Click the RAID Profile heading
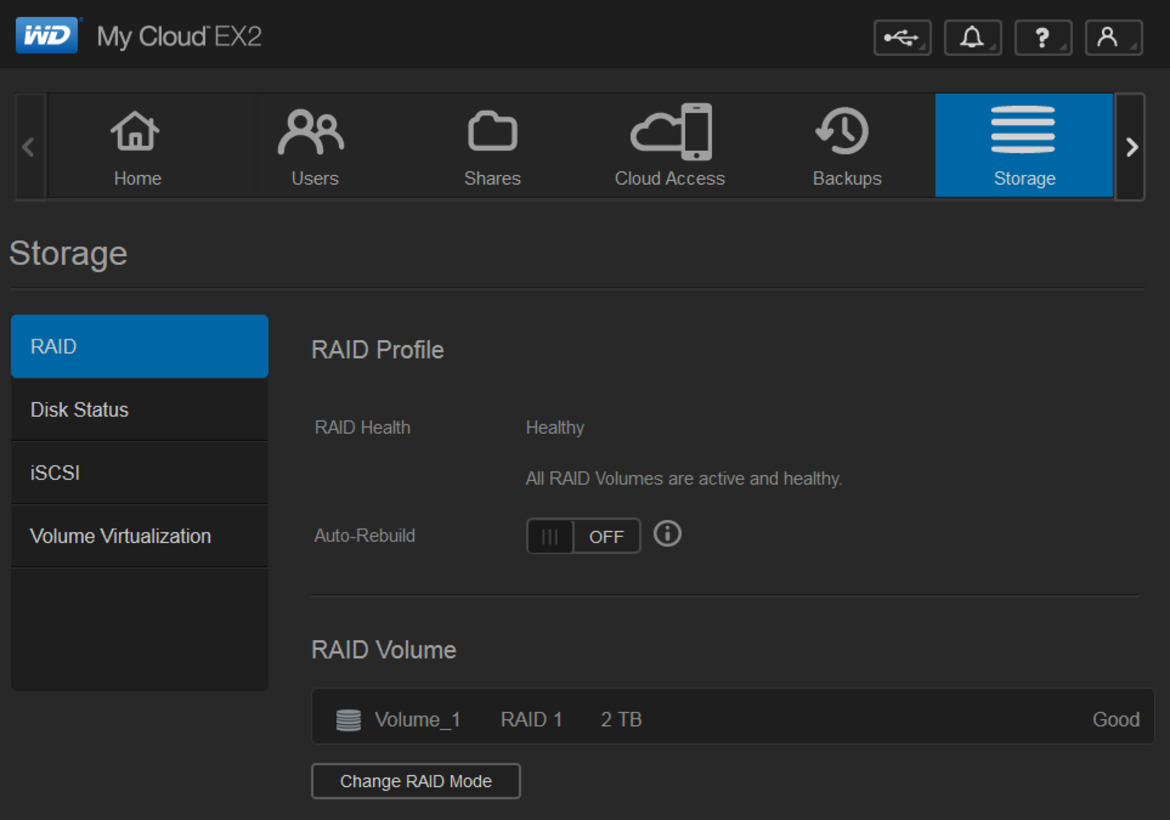The image size is (1170, 820). [x=378, y=350]
